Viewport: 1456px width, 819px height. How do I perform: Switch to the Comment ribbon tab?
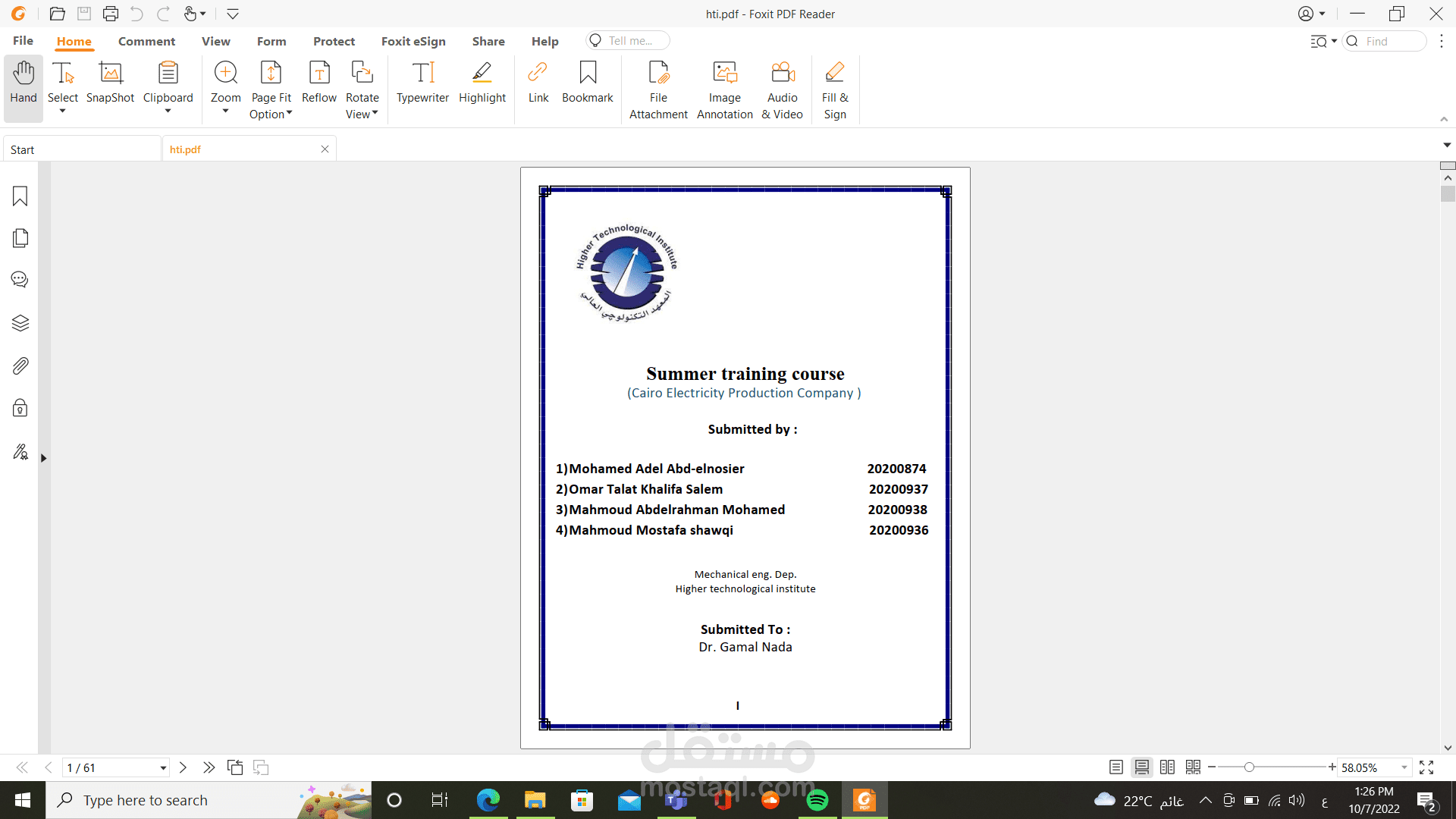pos(146,42)
